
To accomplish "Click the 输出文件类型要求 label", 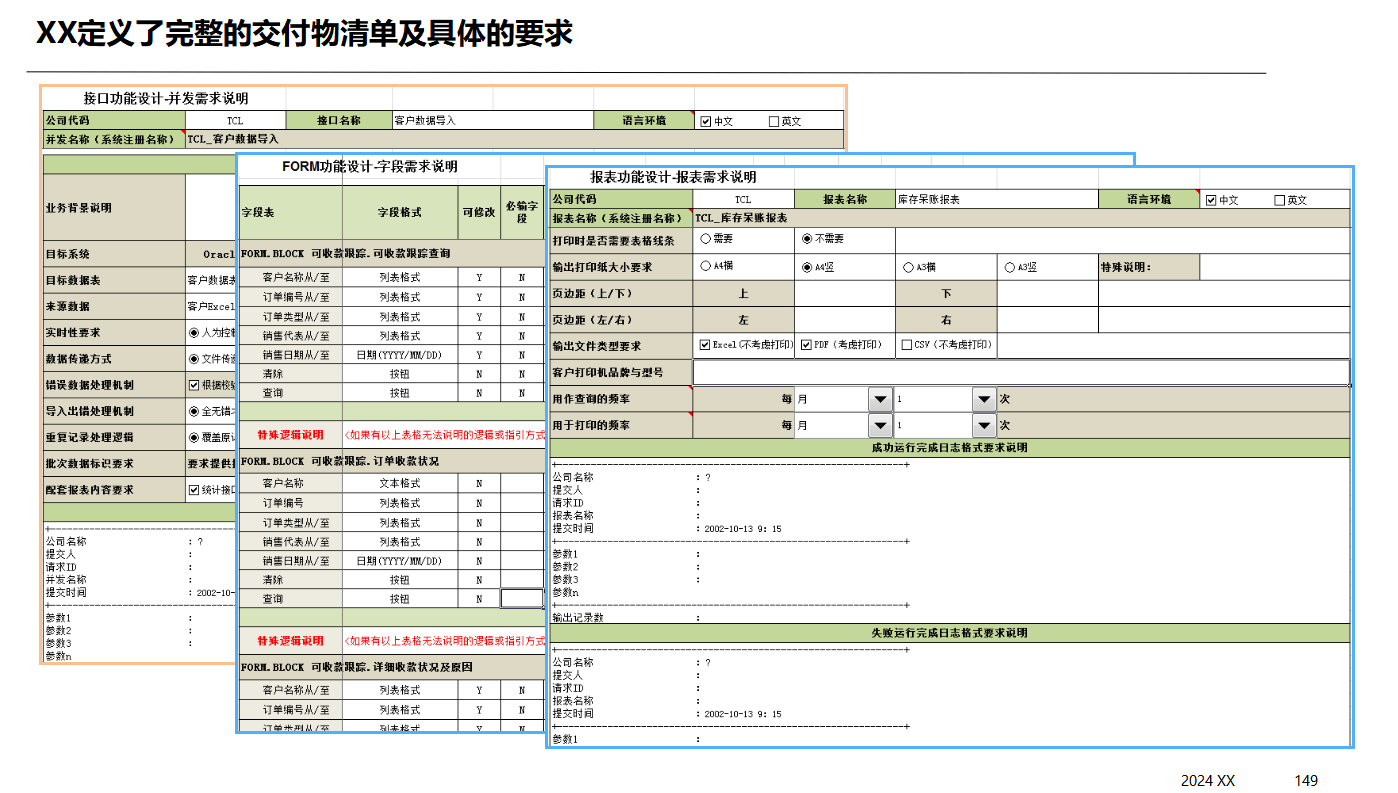I will coord(621,346).
